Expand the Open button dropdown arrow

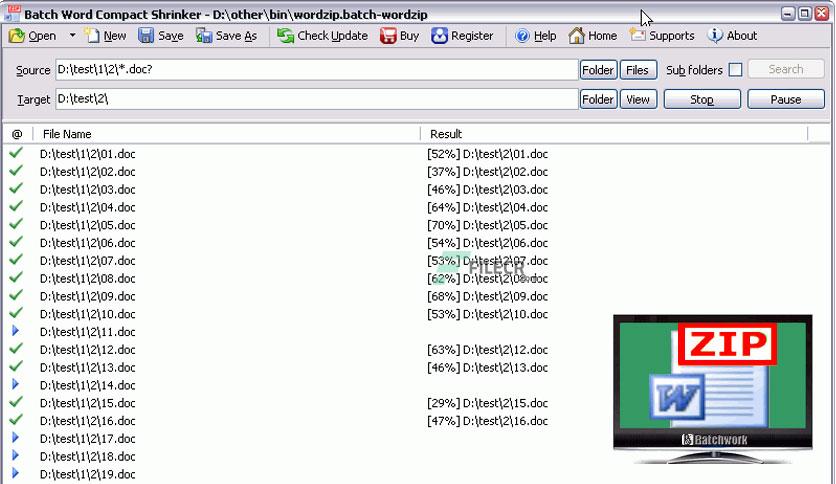72,36
